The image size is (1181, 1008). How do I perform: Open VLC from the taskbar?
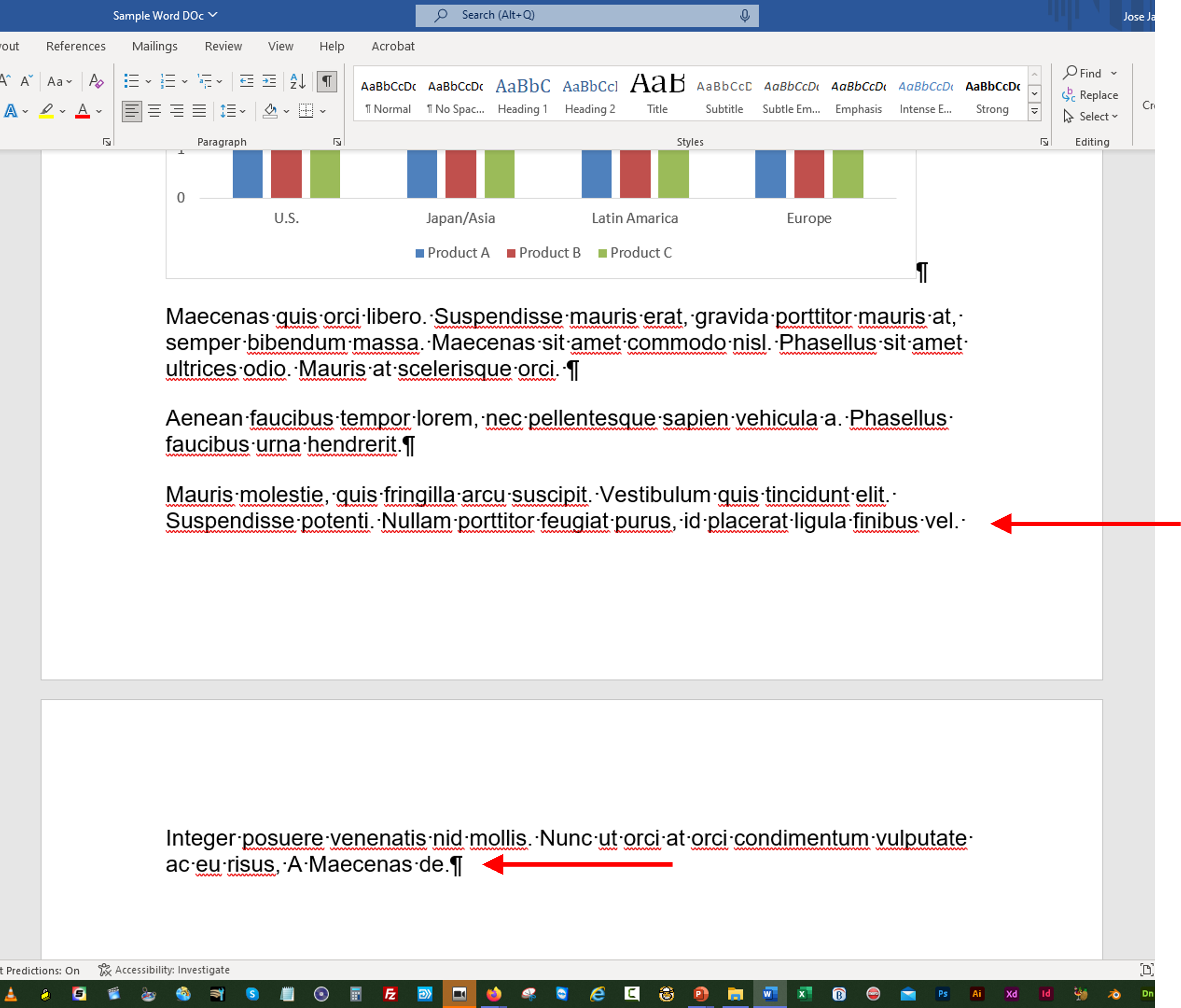[10, 994]
